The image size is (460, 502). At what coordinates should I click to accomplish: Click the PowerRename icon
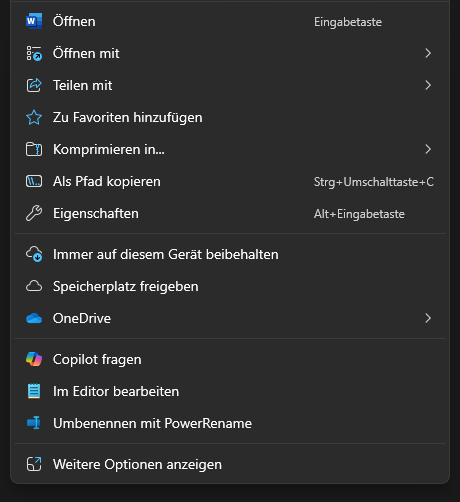click(x=34, y=423)
